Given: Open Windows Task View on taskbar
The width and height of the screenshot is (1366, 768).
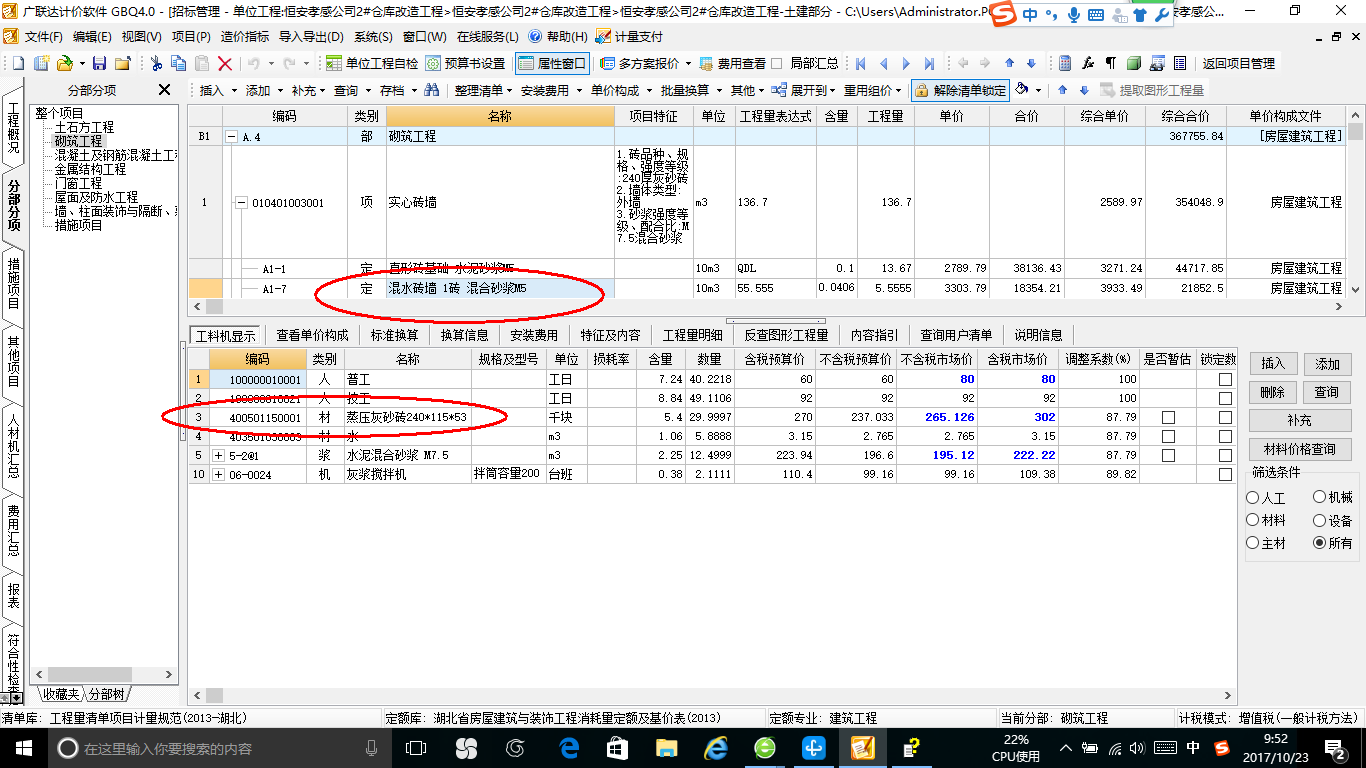Looking at the screenshot, I should point(416,748).
